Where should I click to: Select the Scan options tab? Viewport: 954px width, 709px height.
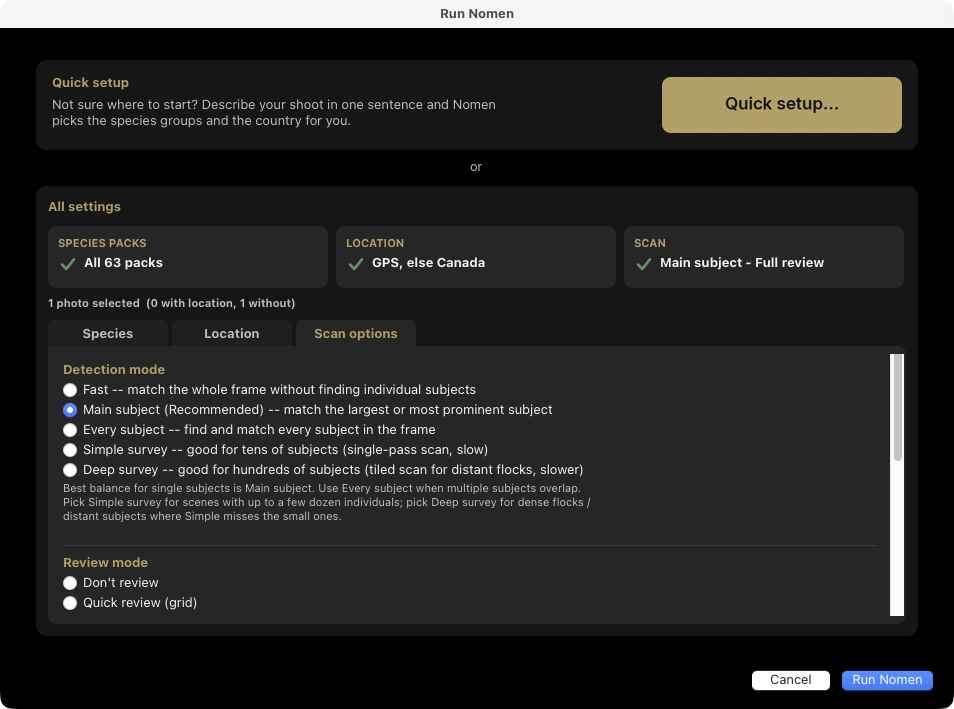point(355,334)
